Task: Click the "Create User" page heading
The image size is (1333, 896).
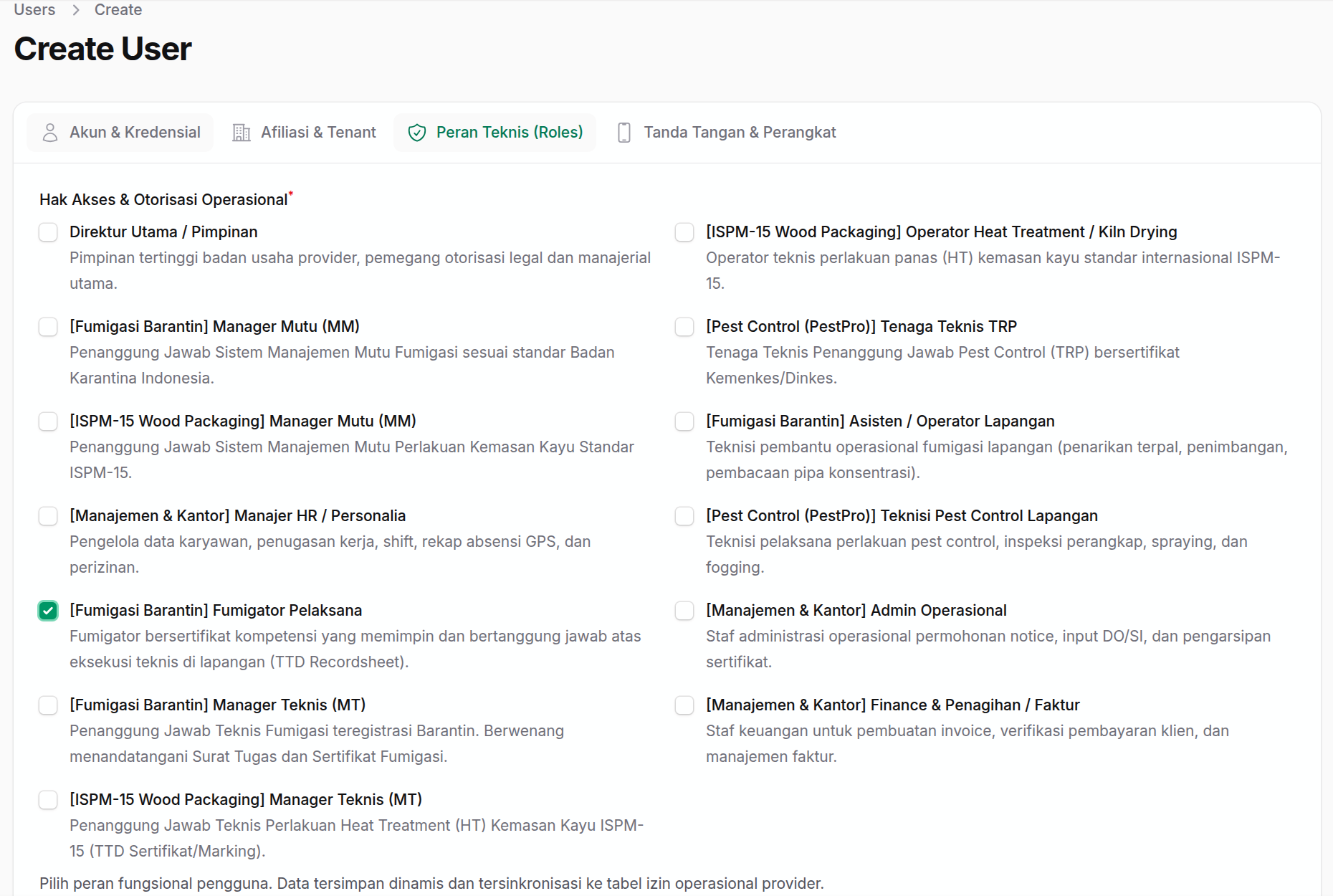Action: 102,49
